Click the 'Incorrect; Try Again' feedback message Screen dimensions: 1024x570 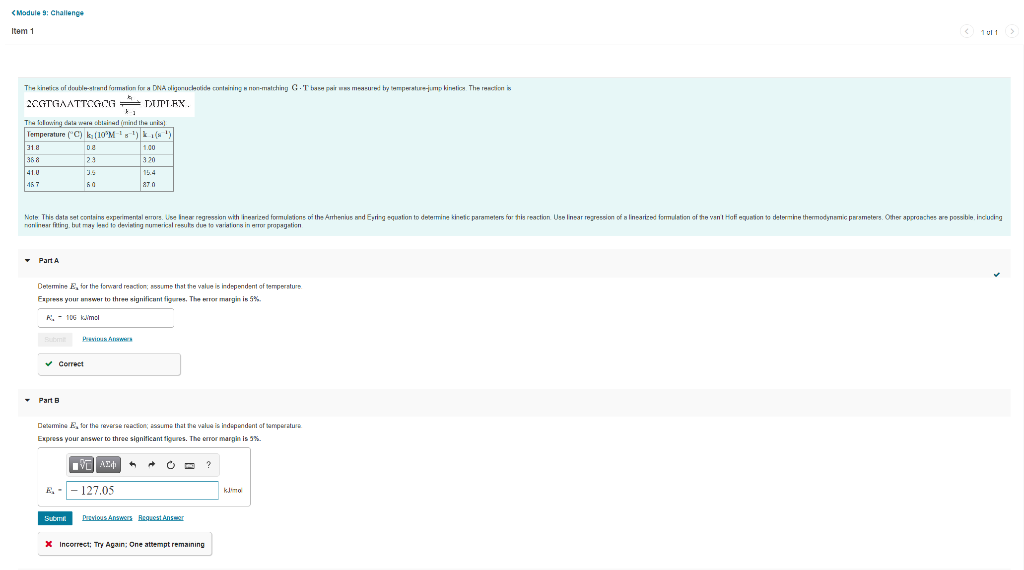click(125, 545)
